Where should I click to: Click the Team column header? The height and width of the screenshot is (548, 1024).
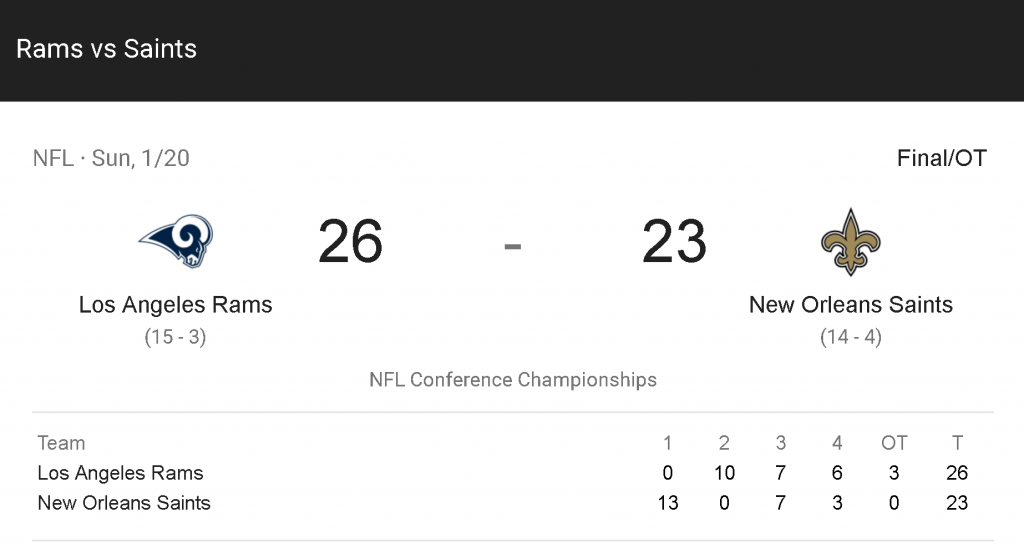(61, 443)
